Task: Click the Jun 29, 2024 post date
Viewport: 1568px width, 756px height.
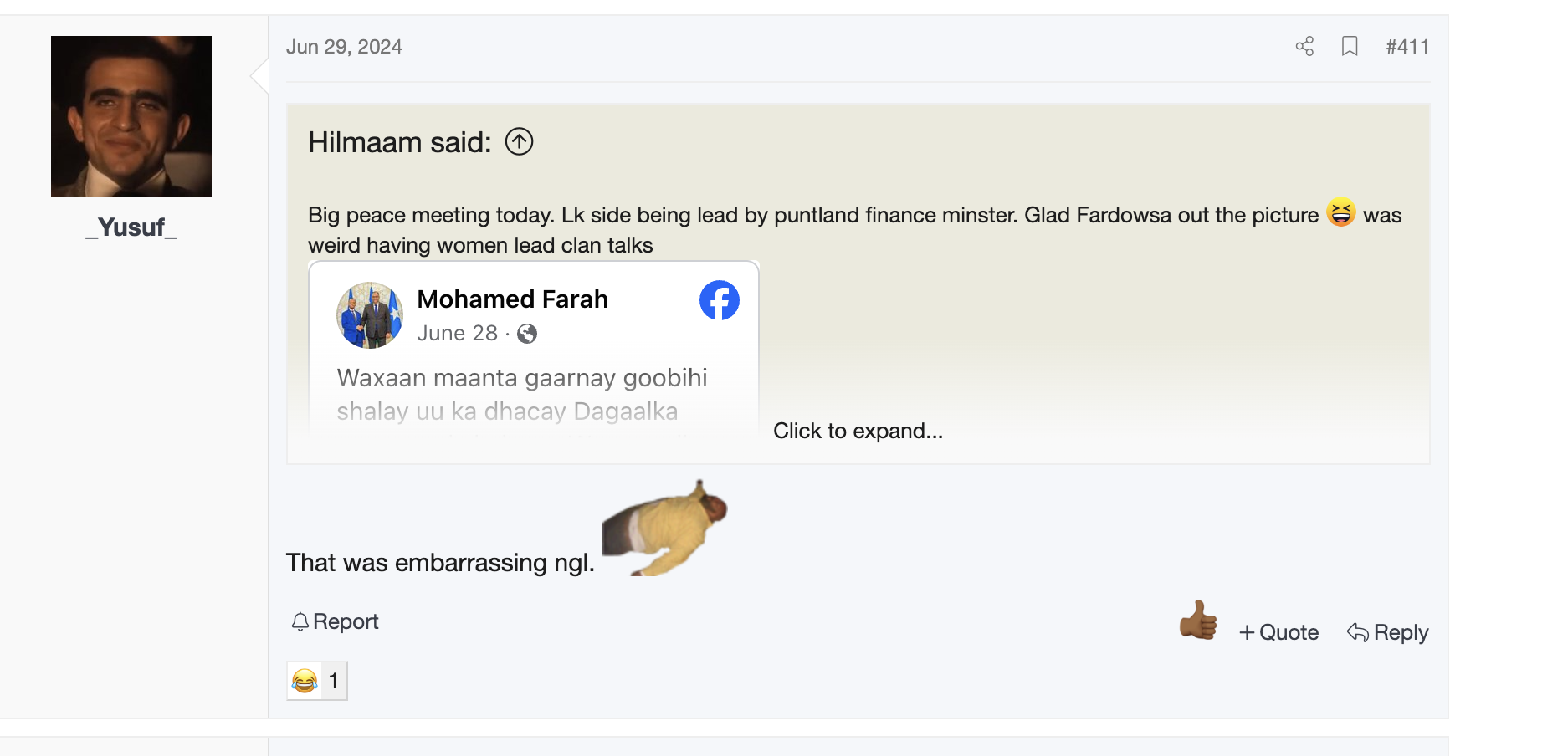Action: tap(344, 47)
